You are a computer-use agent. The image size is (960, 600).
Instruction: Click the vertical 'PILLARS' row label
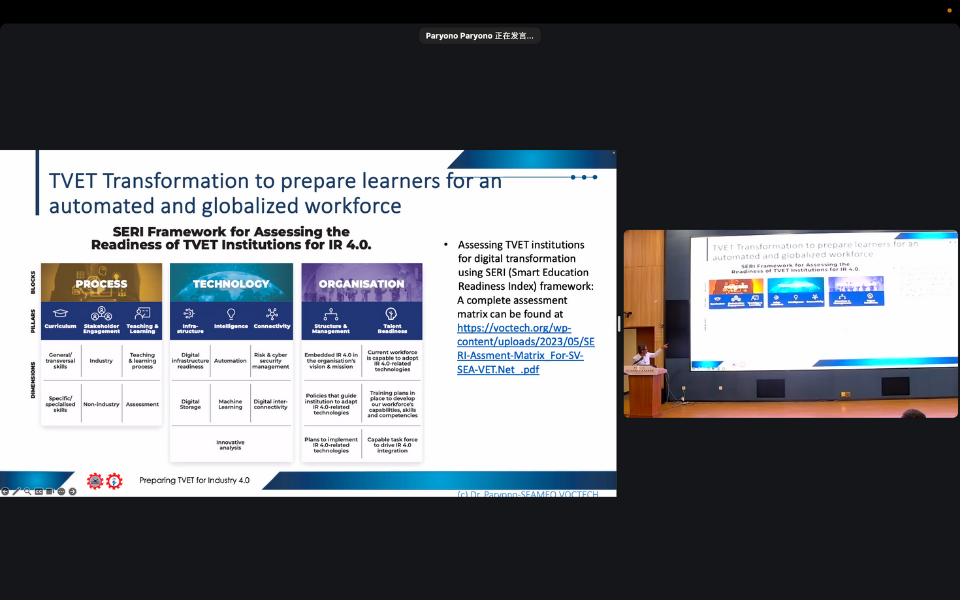(33, 321)
